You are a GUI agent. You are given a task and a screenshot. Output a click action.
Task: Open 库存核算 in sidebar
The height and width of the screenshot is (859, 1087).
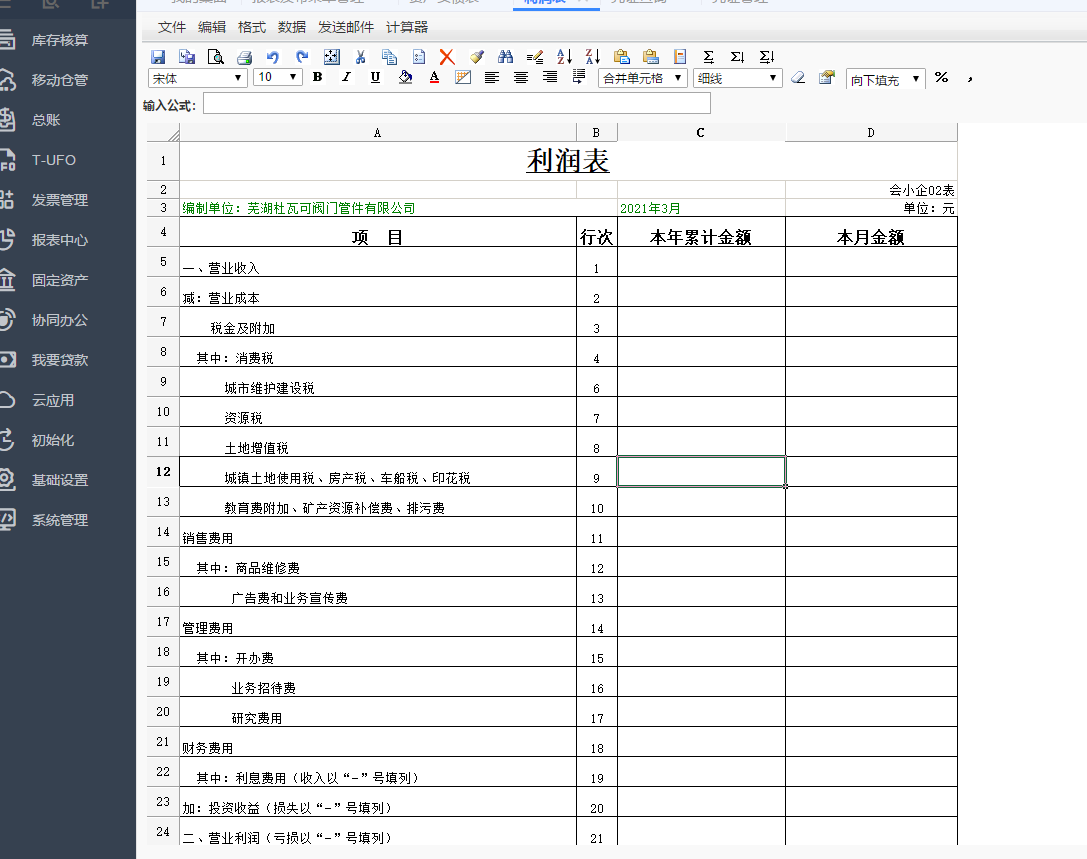pyautogui.click(x=60, y=40)
